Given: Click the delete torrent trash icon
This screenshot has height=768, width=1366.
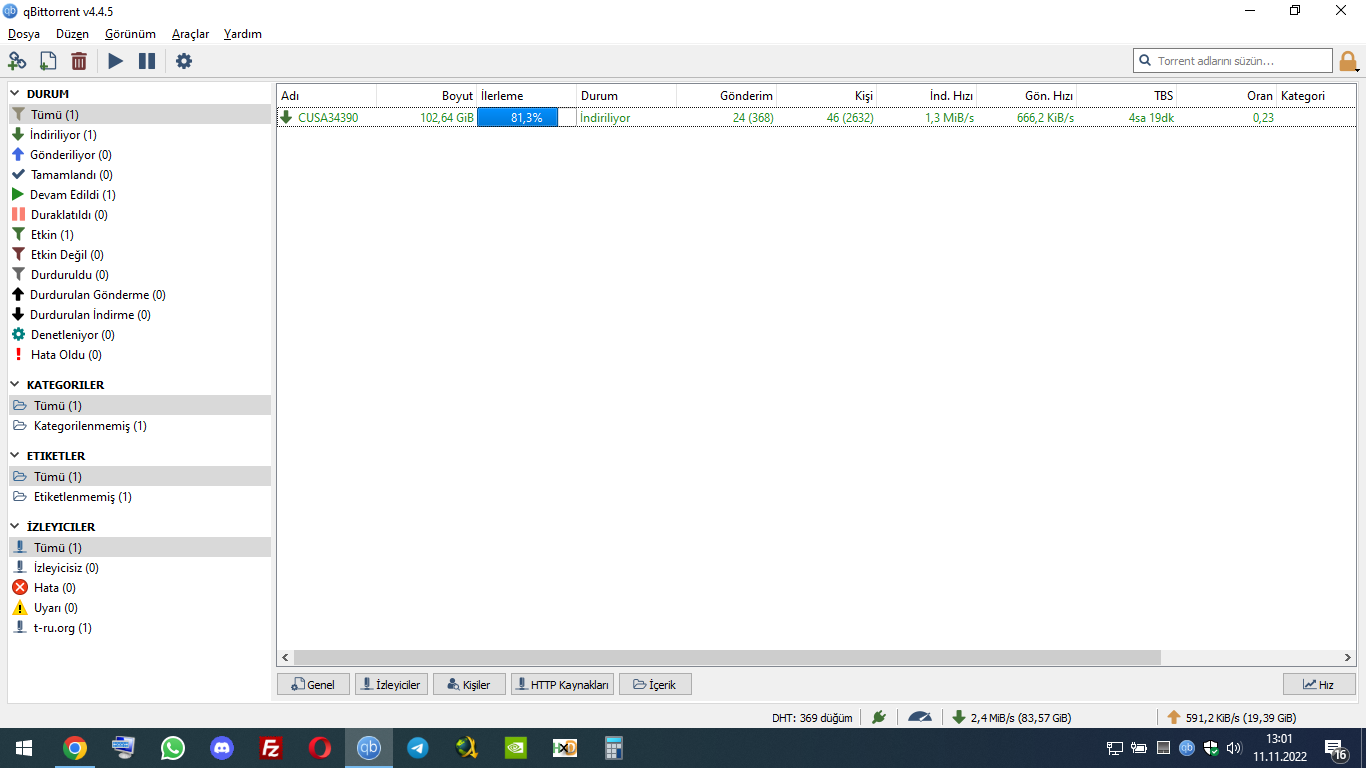Looking at the screenshot, I should (x=79, y=61).
